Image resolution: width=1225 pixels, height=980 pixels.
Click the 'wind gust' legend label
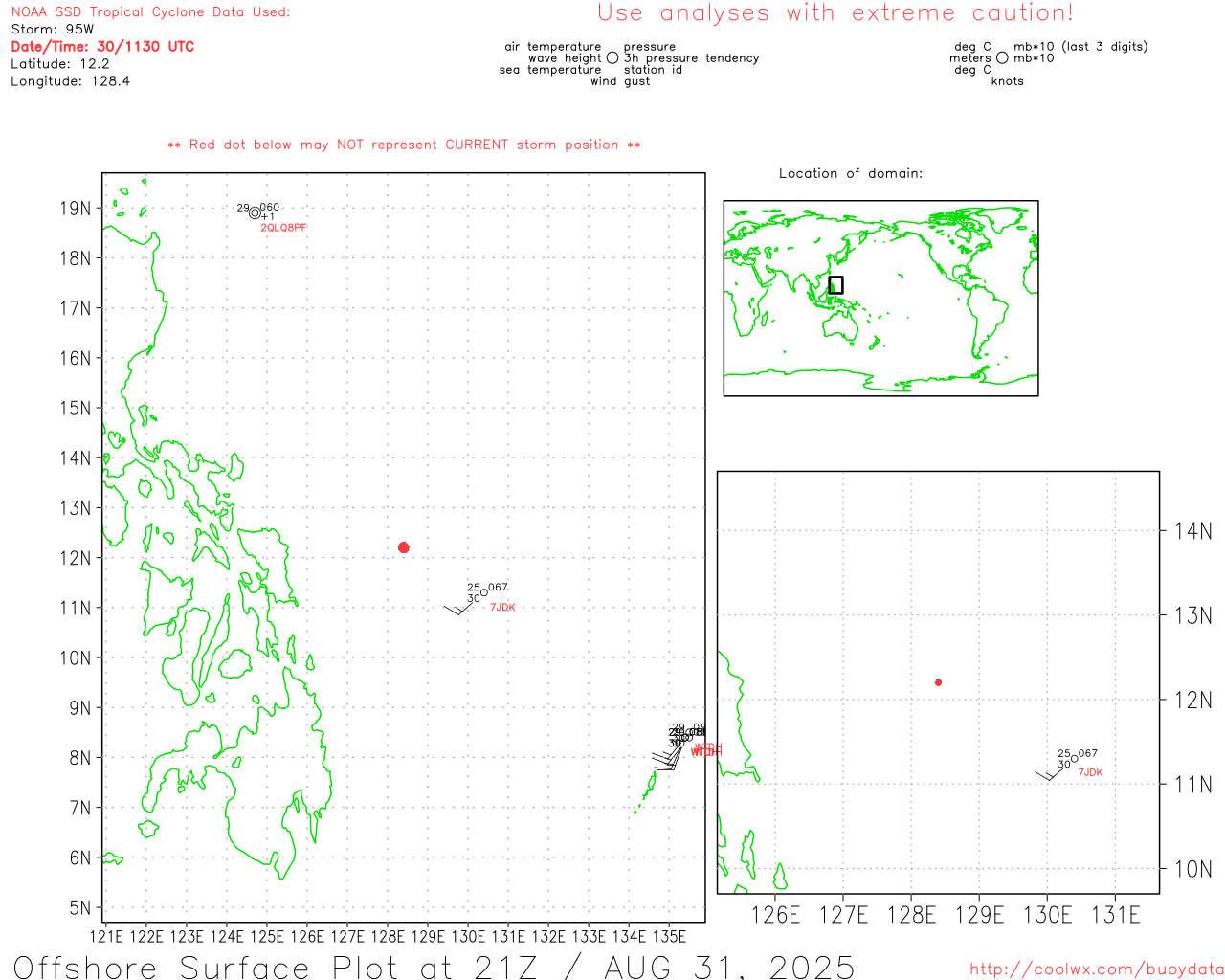[x=620, y=81]
